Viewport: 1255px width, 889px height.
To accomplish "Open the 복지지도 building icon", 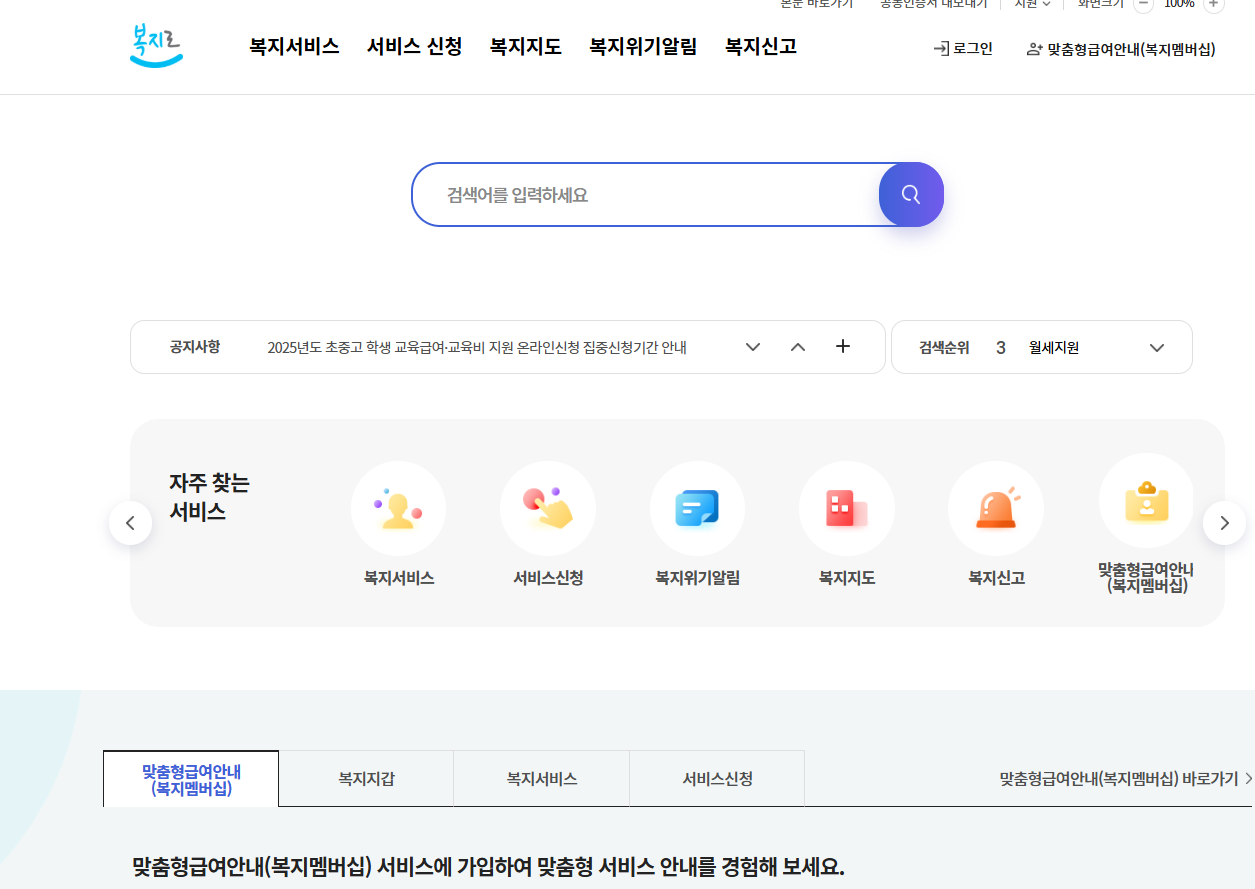I will pos(846,509).
